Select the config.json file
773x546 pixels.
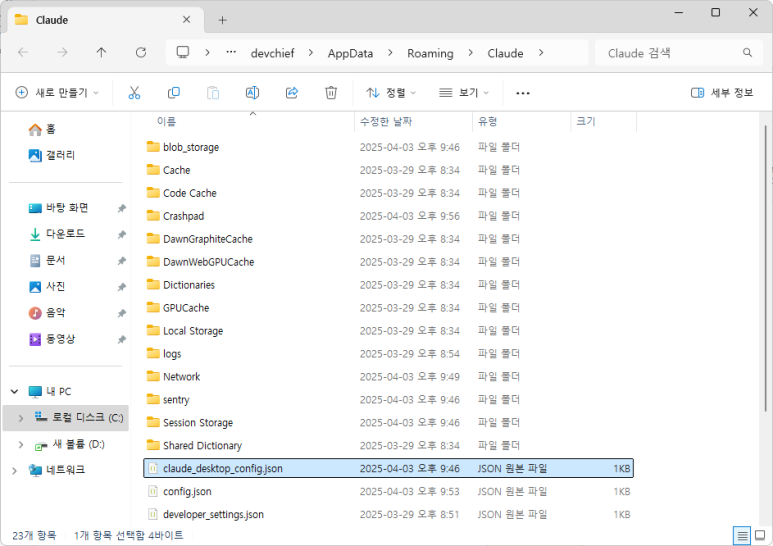(x=187, y=491)
